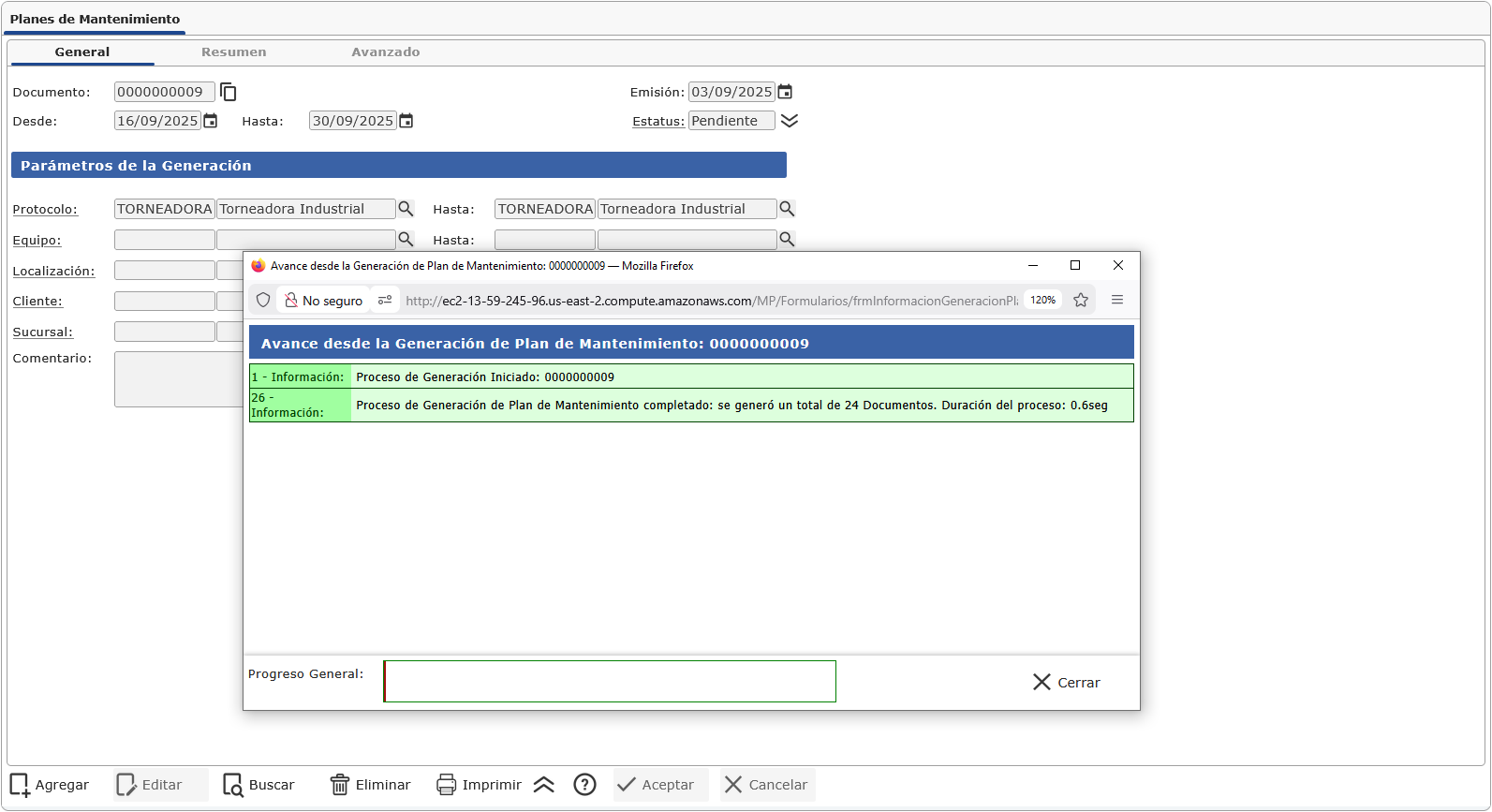Screen dimensions: 1492x812
Task: Open the Firefox hamburger menu
Action: (1117, 301)
